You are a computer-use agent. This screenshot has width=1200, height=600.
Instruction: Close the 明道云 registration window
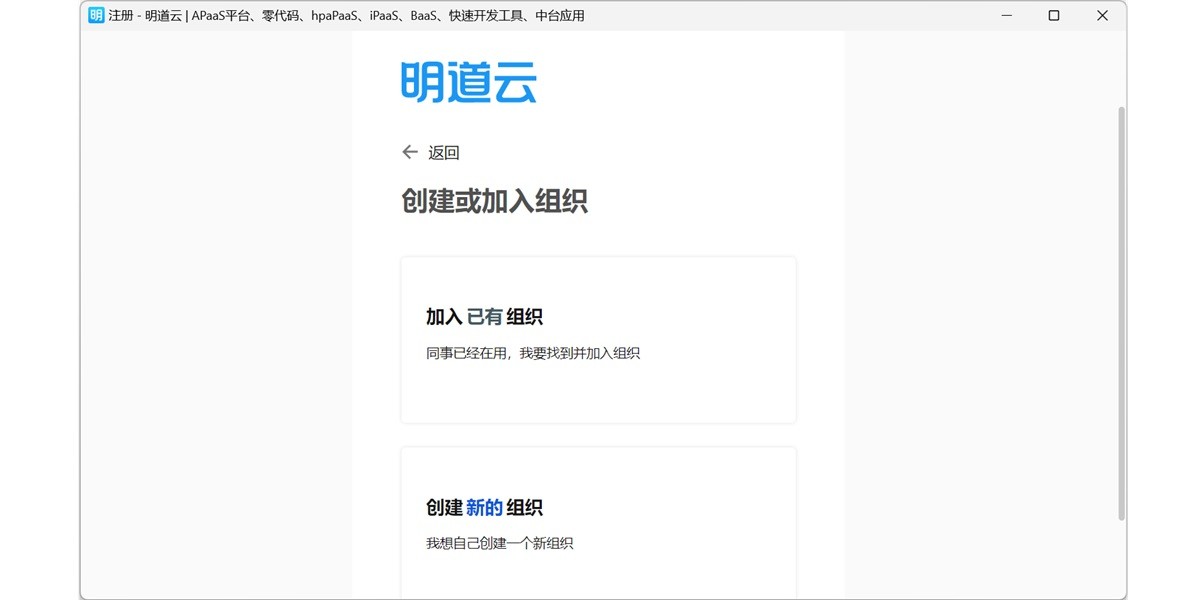1102,16
